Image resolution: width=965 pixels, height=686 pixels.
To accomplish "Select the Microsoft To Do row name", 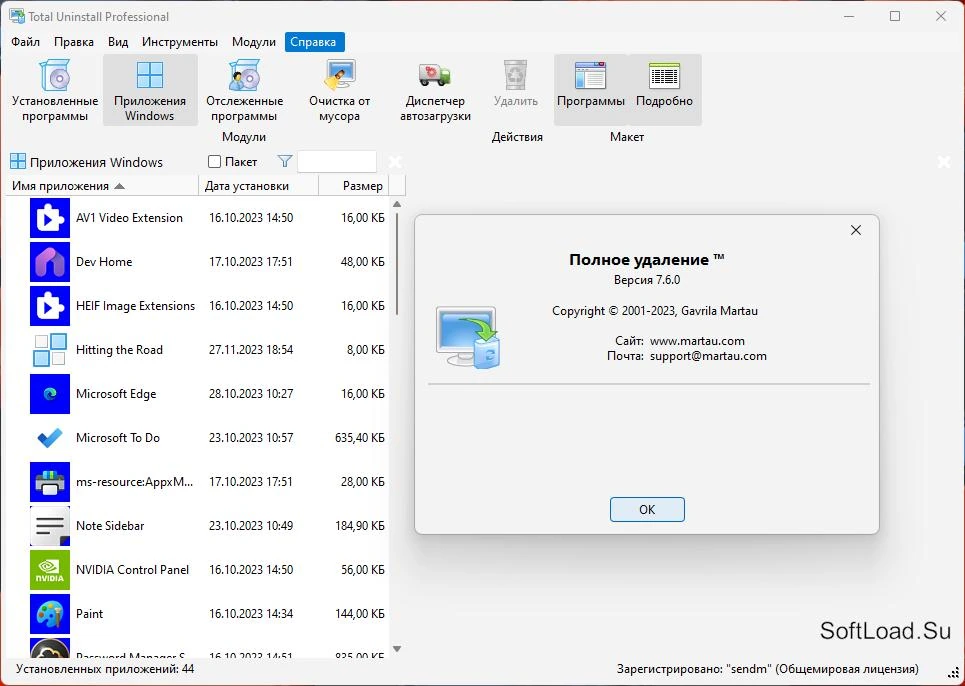I will tap(118, 438).
